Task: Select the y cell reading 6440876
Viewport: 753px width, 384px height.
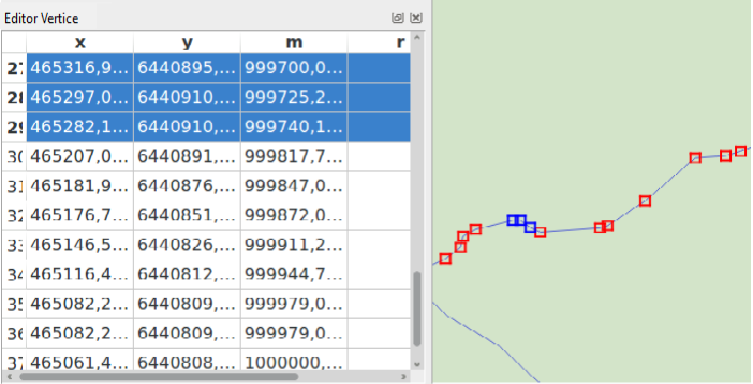Action: tap(187, 186)
